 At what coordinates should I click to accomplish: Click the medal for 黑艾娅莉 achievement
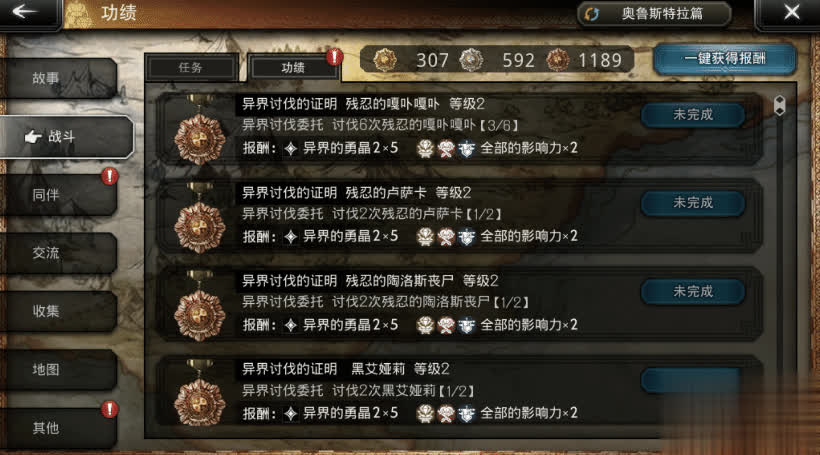coord(199,396)
